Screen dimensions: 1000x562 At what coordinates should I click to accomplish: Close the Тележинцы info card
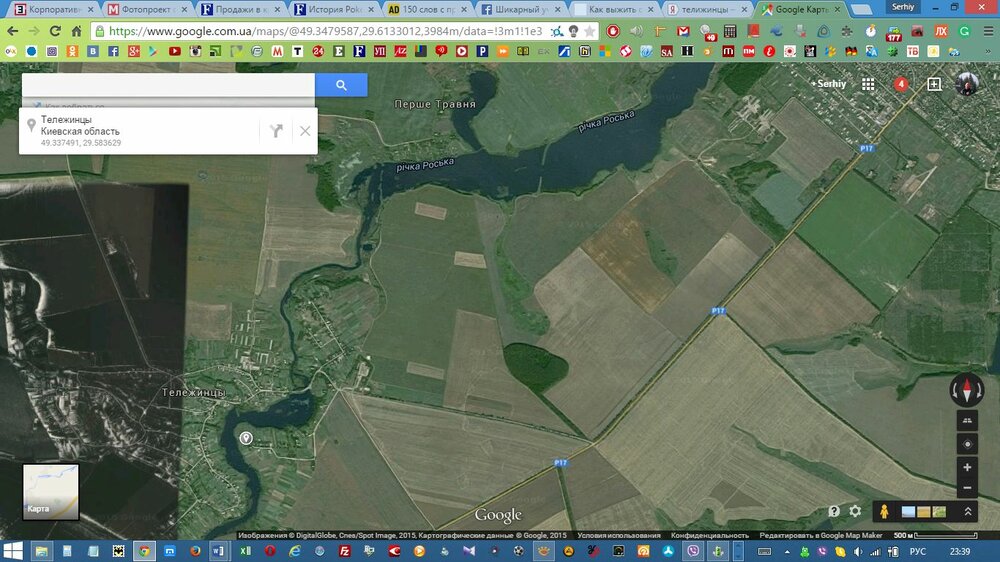(305, 131)
